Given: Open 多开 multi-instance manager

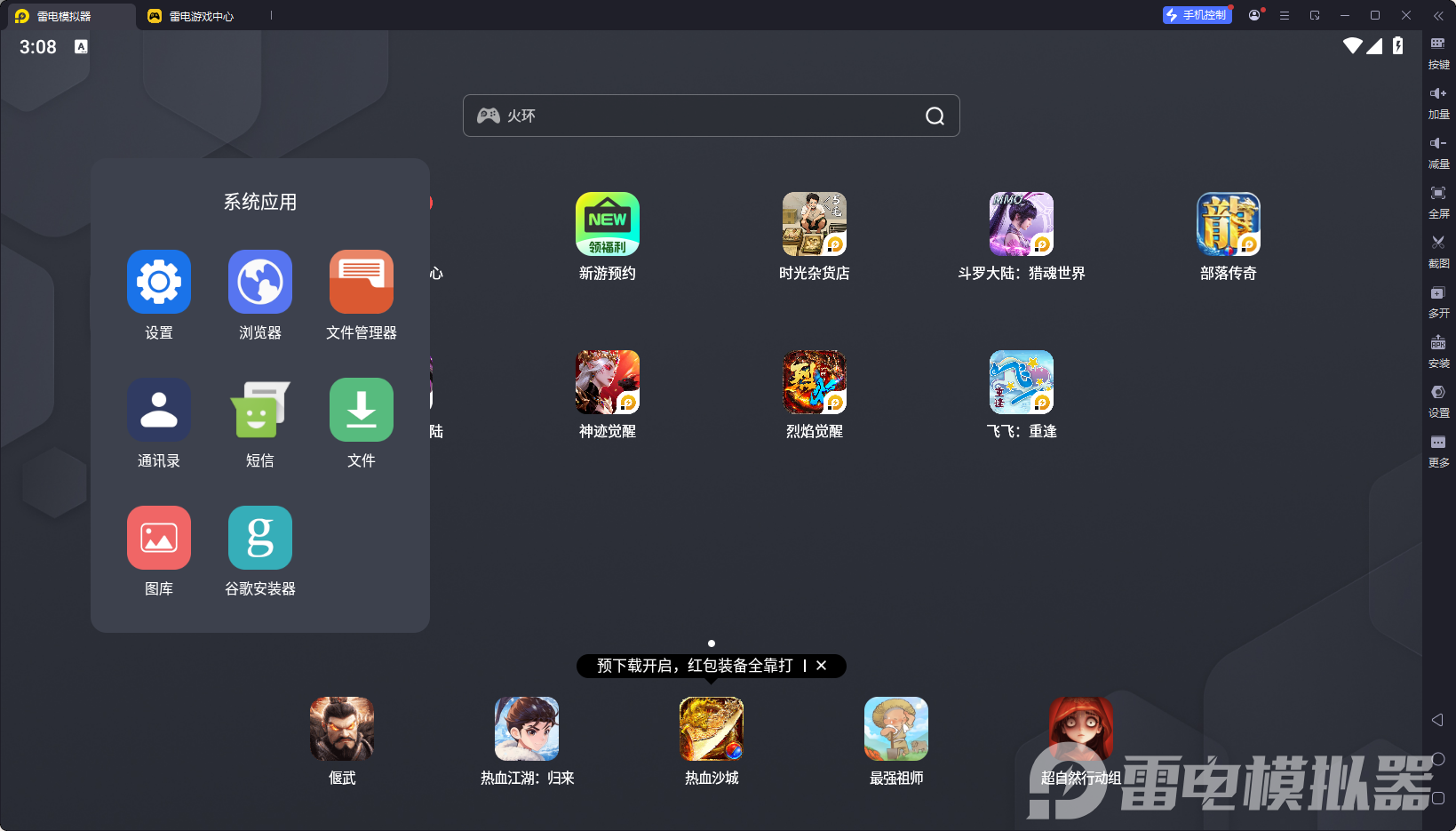Looking at the screenshot, I should point(1438,301).
